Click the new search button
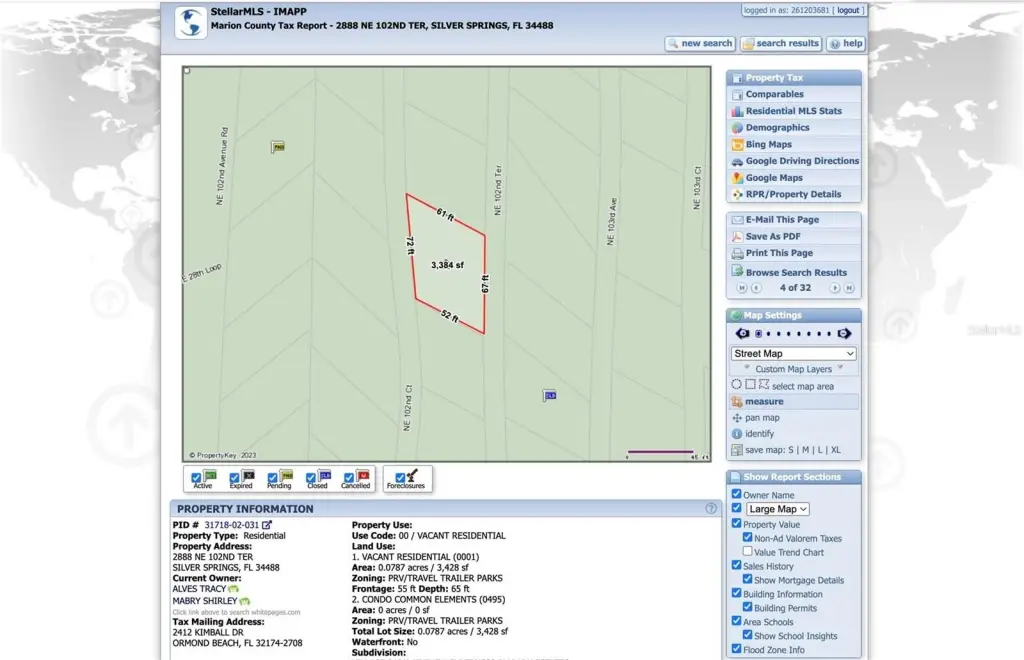Screen dimensions: 1024x660 [x=700, y=44]
